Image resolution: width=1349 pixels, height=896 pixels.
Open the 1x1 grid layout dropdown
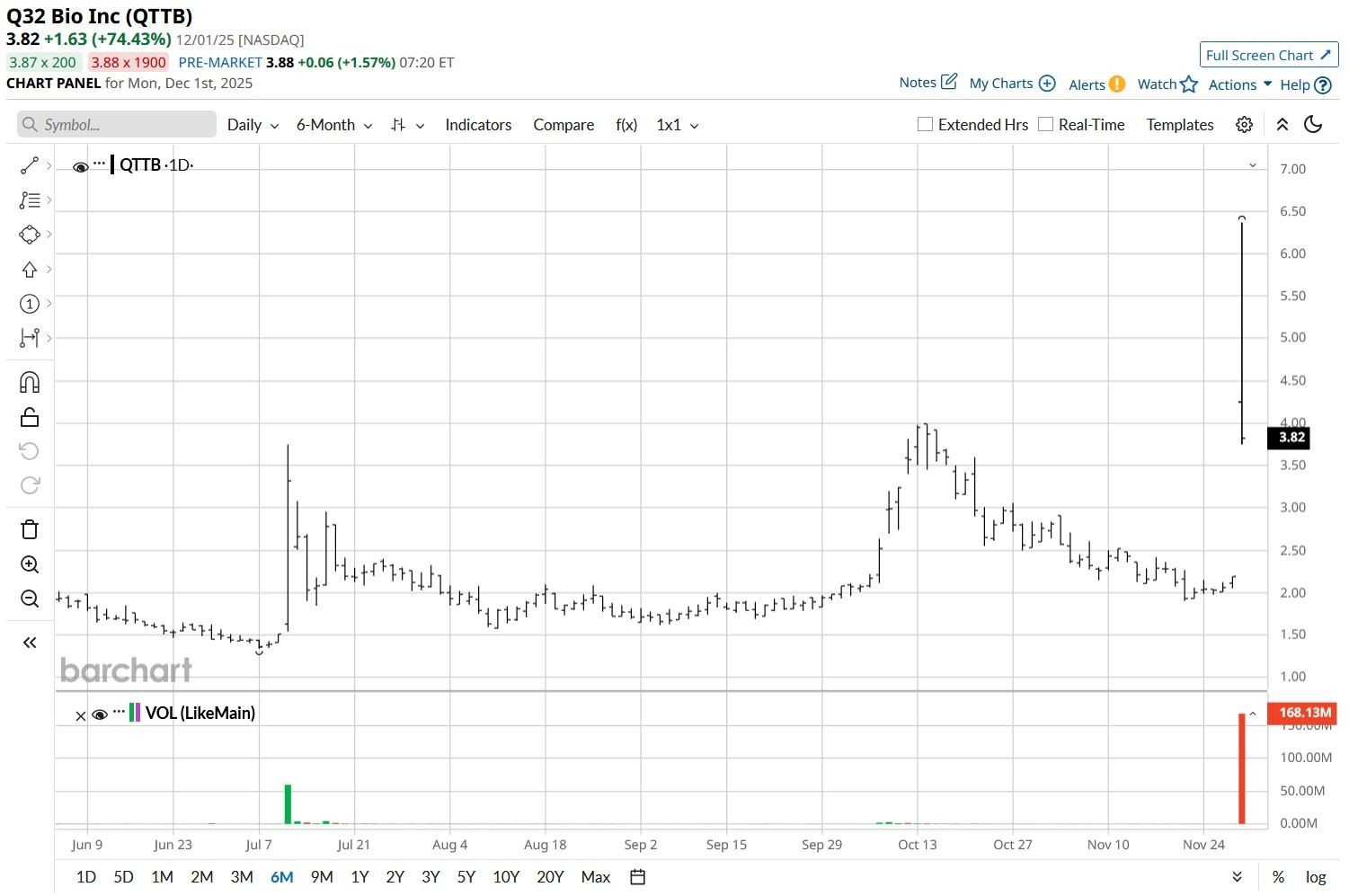678,125
